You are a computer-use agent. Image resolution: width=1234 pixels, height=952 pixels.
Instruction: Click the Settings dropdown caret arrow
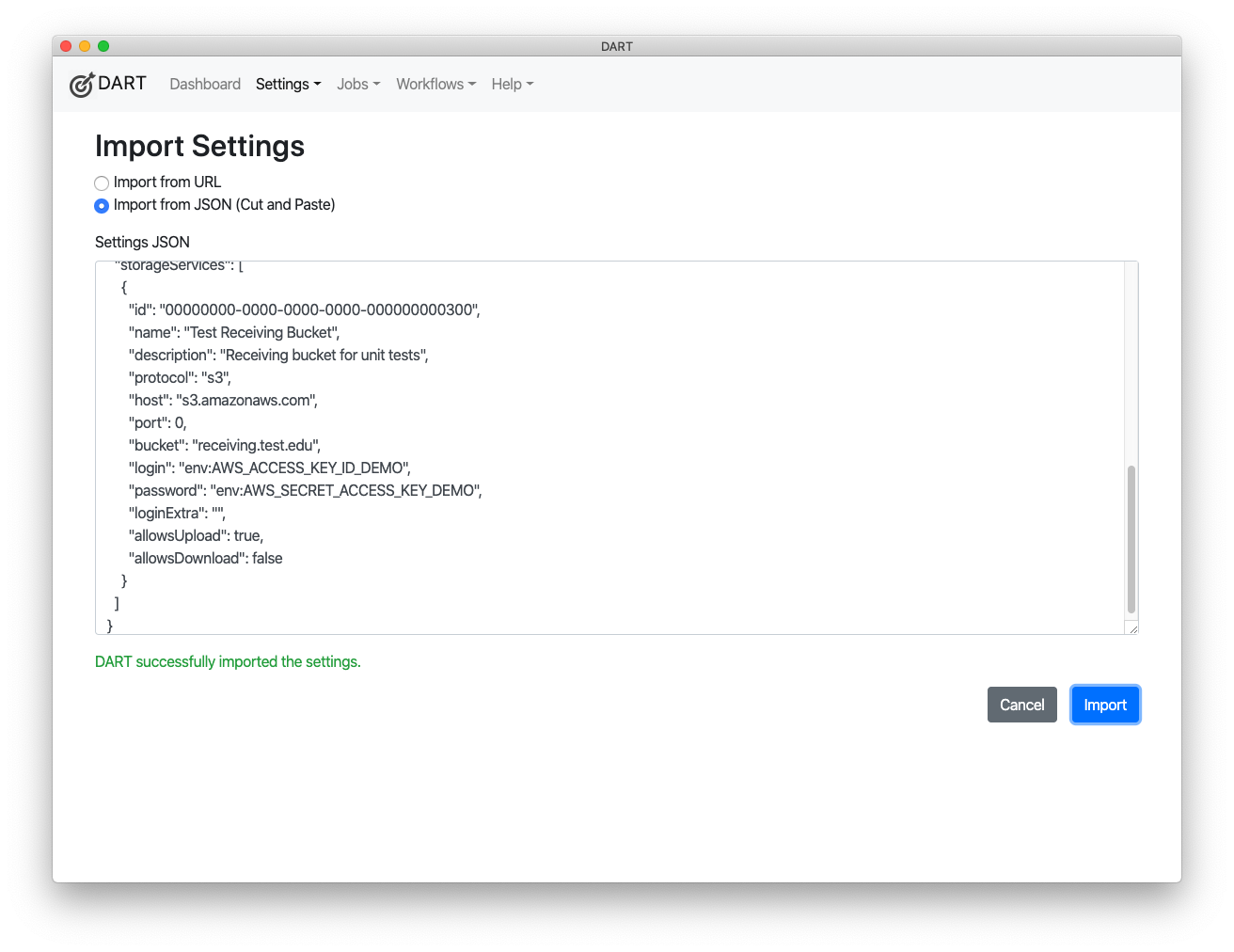(317, 85)
